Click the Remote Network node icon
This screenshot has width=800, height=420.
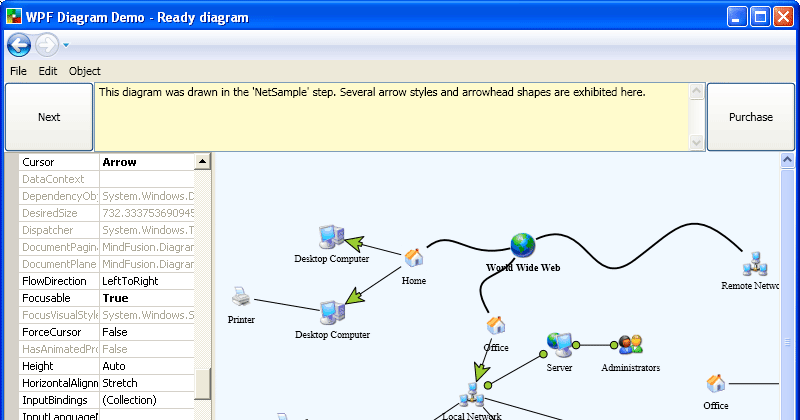(x=754, y=265)
